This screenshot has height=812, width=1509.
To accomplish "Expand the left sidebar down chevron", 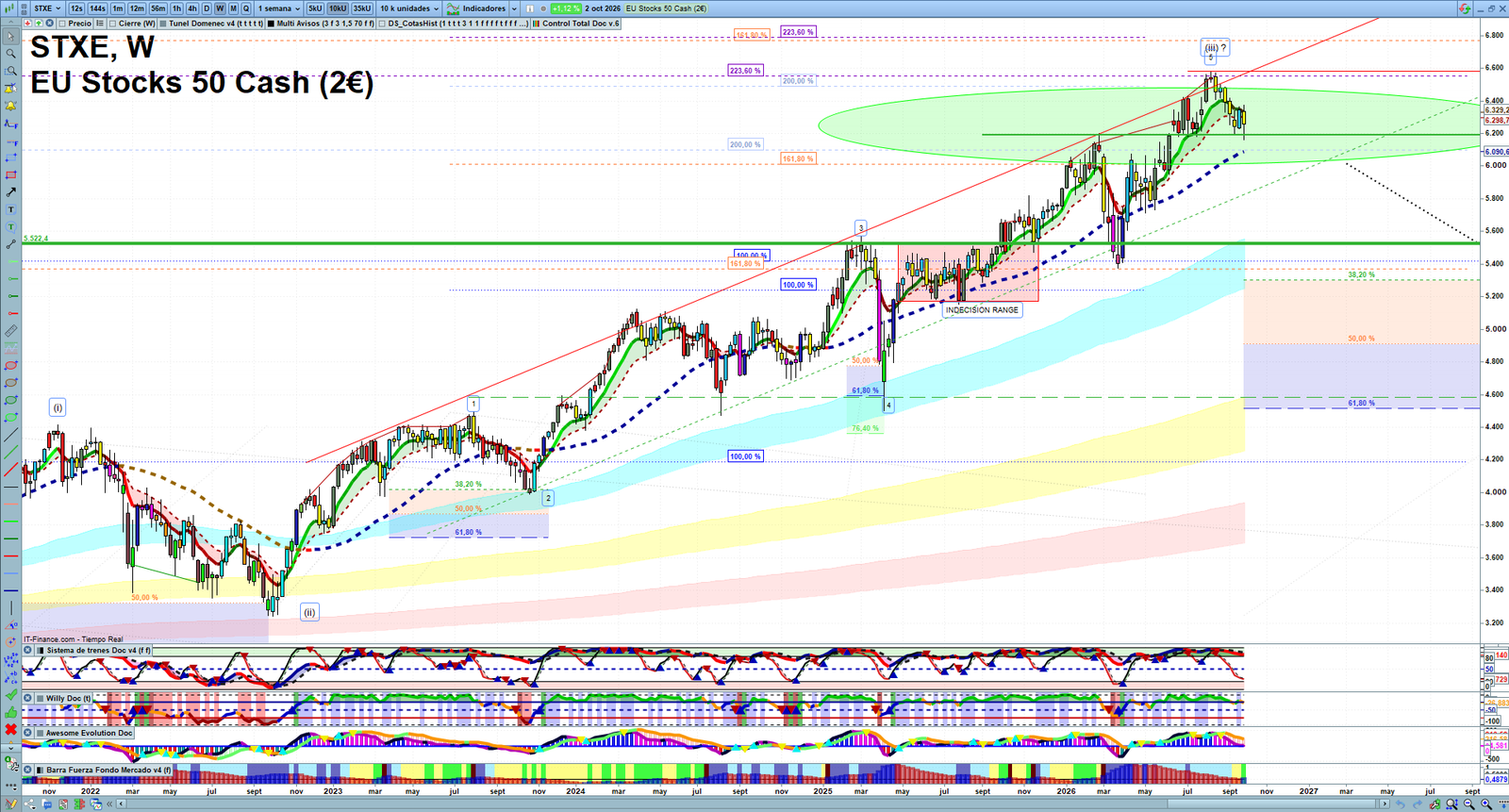I will (x=10, y=748).
